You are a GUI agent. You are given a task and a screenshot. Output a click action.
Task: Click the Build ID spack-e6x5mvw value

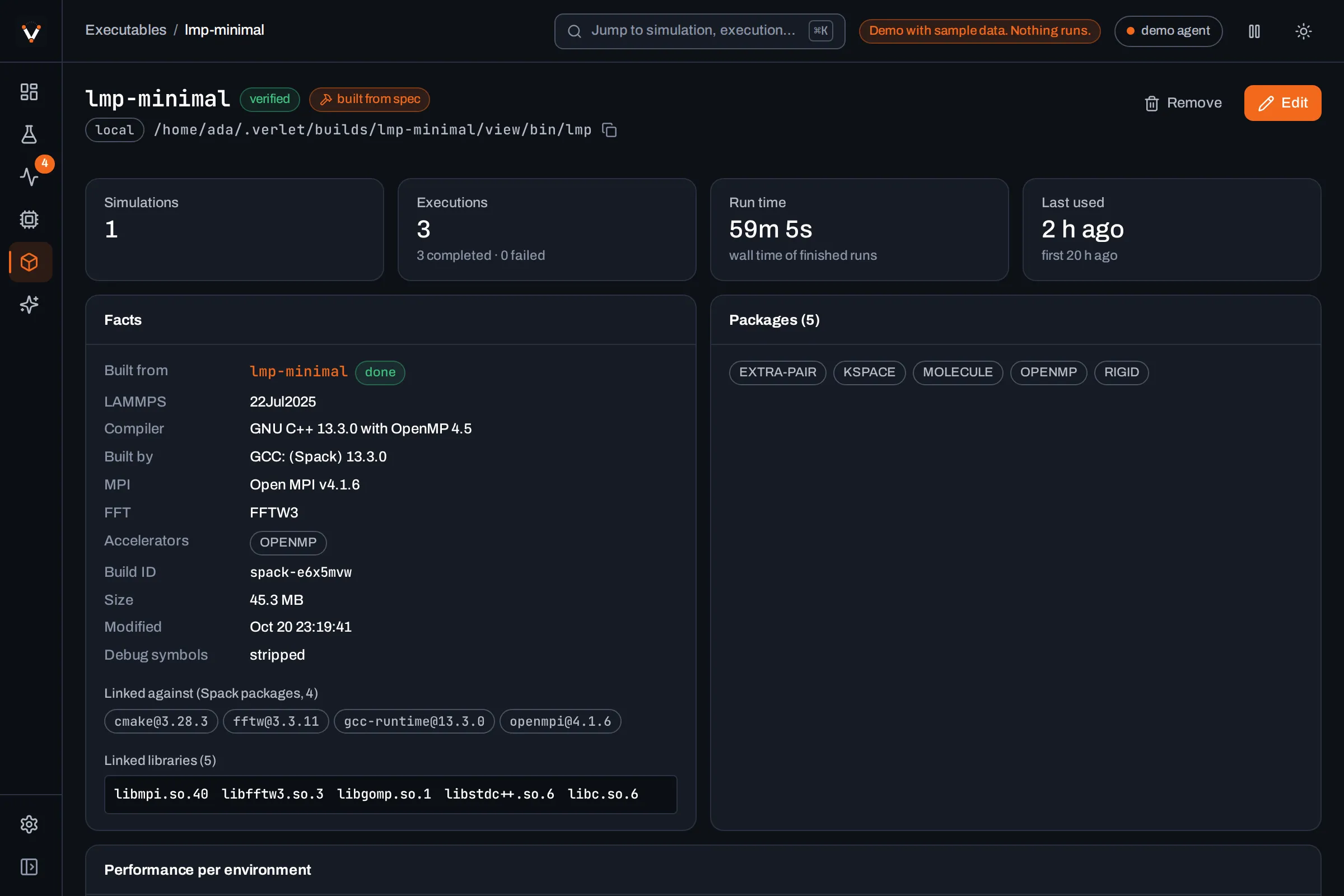301,572
